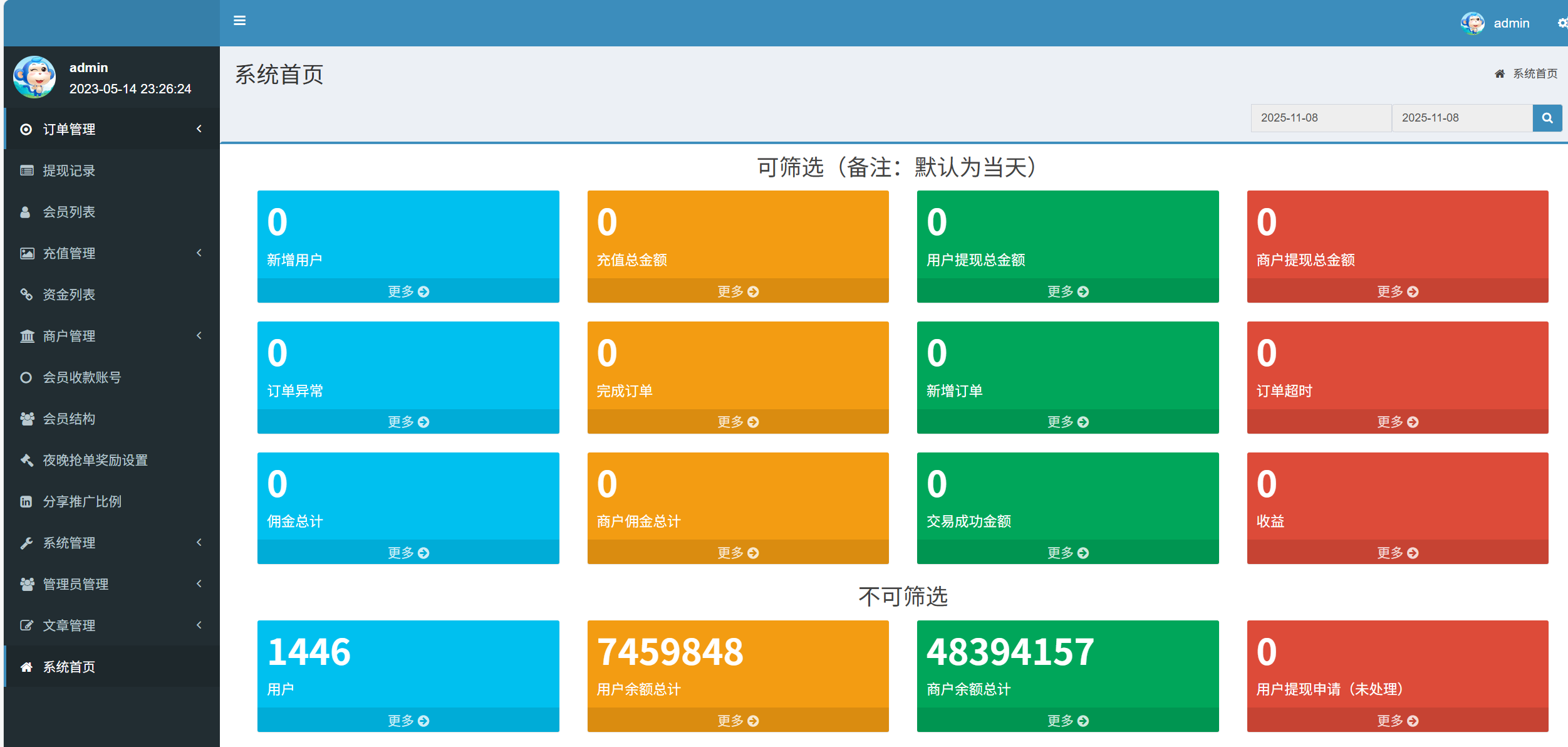Open the settings gears icon top right
1568x747 pixels.
click(1562, 23)
